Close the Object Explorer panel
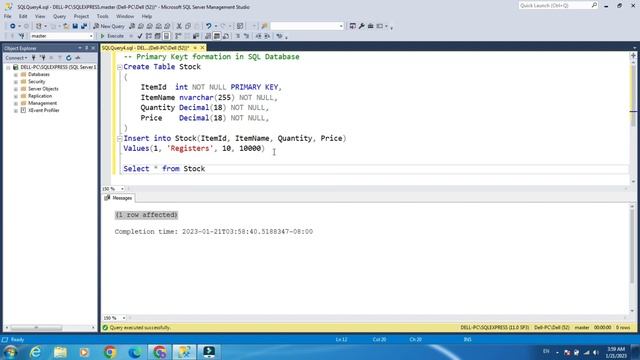Screen dimensions: 640x360 (x=93, y=48)
